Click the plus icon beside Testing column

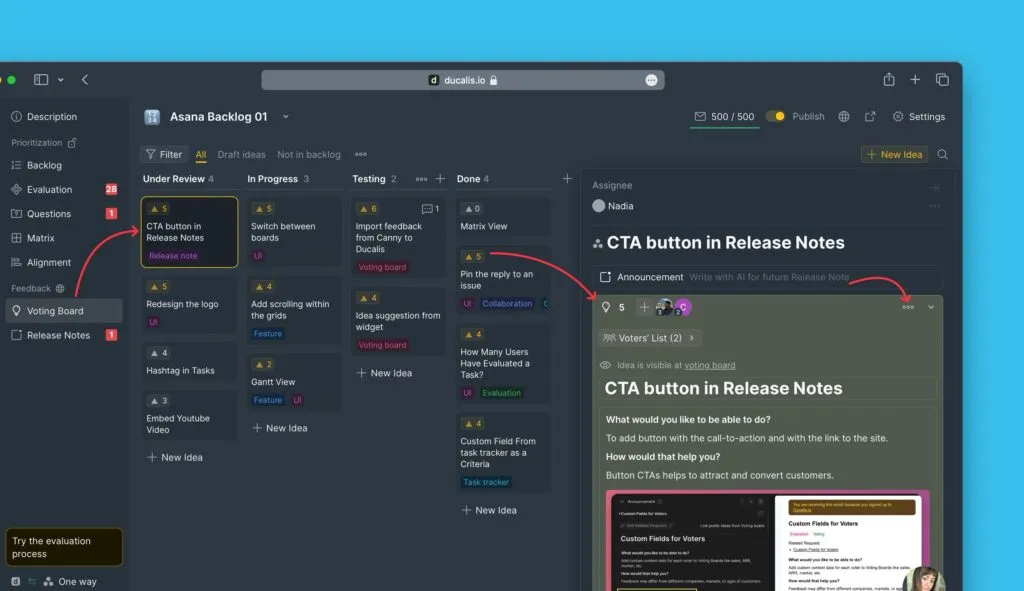click(x=440, y=179)
